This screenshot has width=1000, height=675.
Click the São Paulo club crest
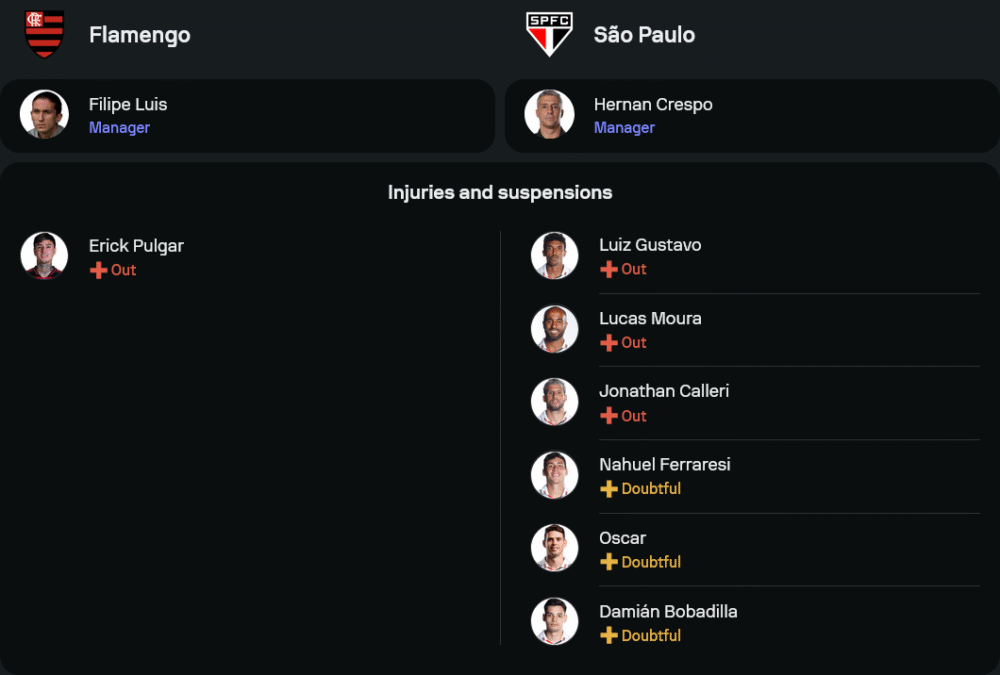click(549, 34)
